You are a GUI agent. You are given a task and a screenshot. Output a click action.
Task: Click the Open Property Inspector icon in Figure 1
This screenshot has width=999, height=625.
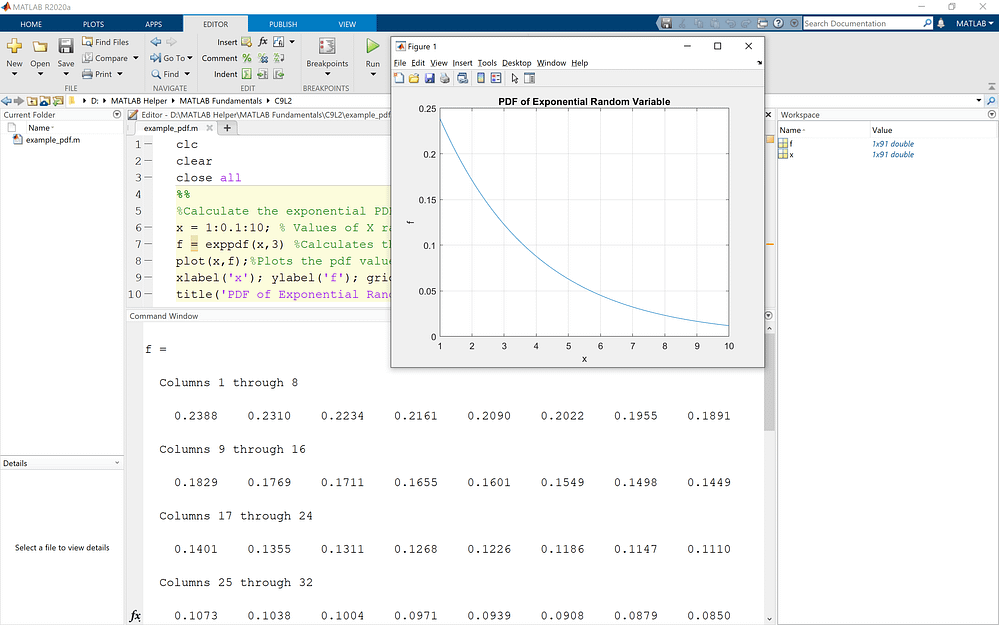(x=529, y=78)
